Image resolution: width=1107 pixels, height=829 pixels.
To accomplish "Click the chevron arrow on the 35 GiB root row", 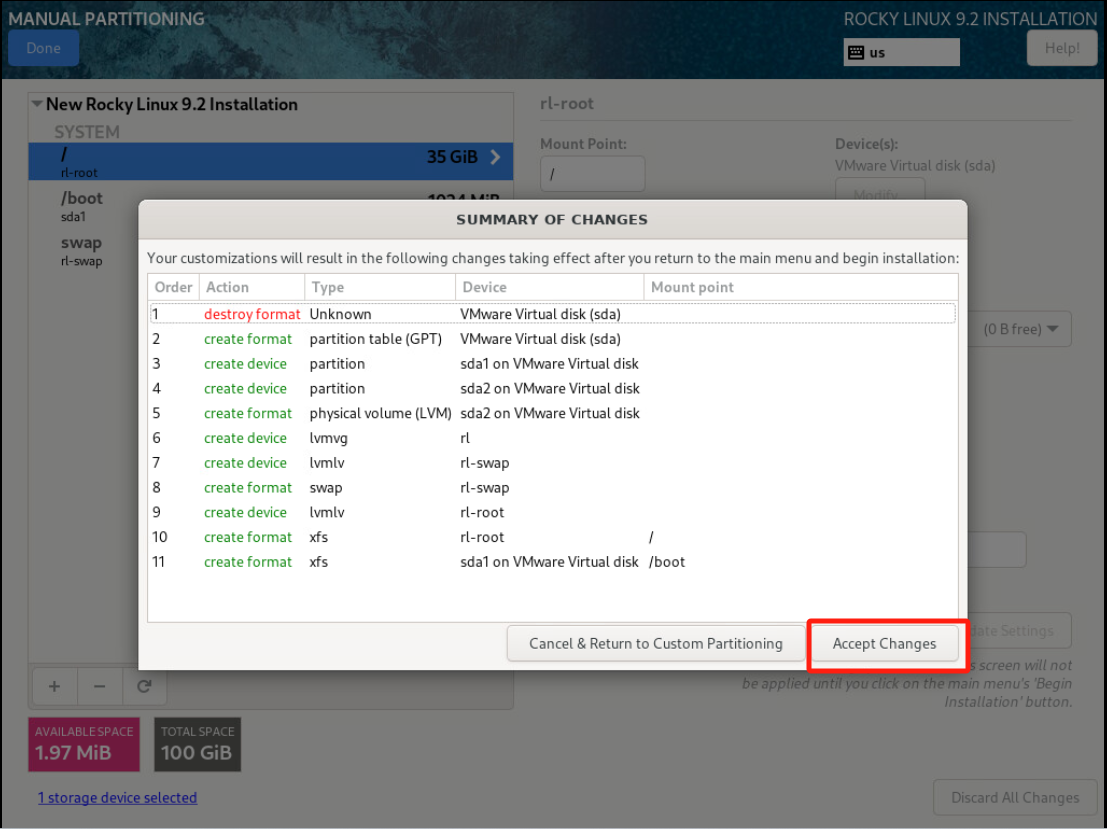I will [496, 157].
